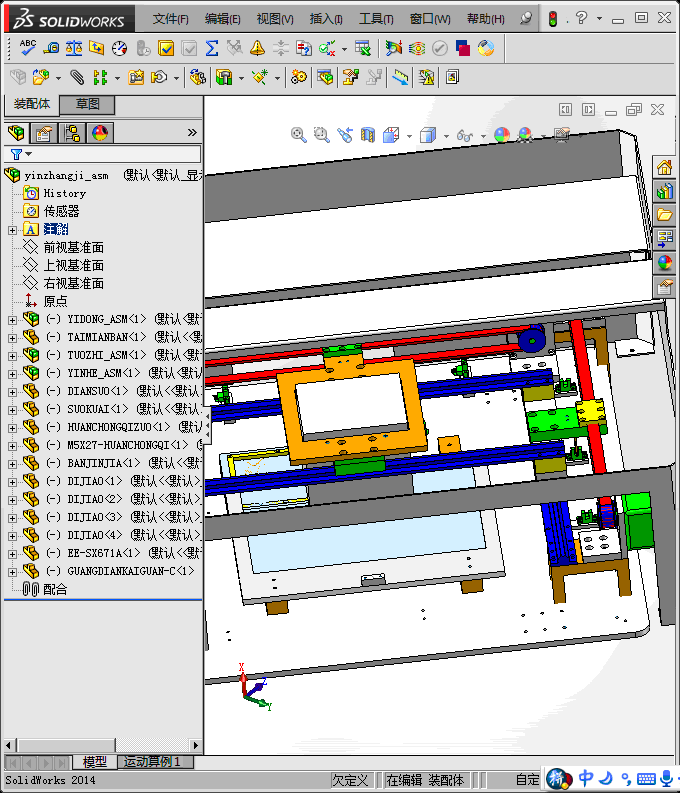Click the IME microphone icon
Image resolution: width=680 pixels, height=793 pixels.
(667, 778)
